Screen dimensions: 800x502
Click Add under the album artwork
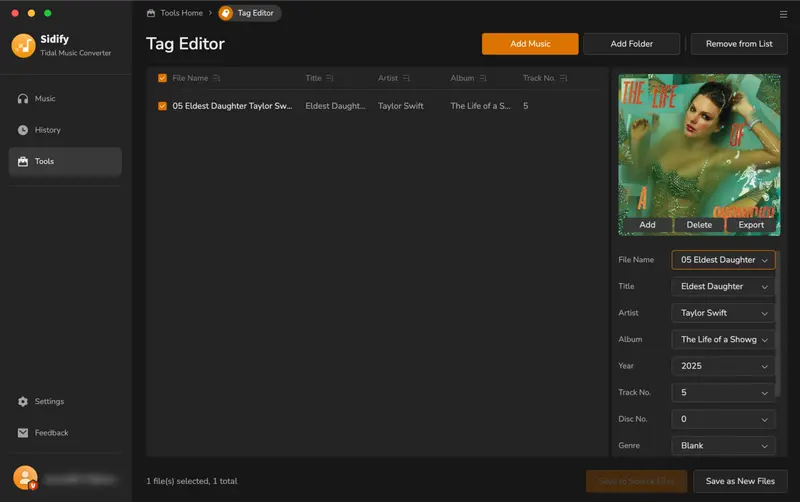647,224
